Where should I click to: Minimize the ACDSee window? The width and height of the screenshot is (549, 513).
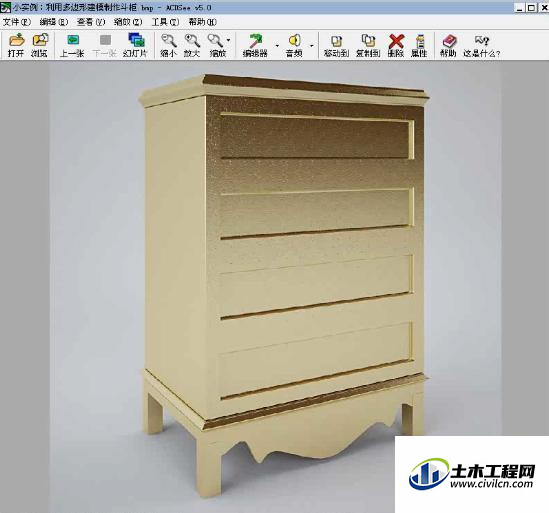[x=520, y=7]
